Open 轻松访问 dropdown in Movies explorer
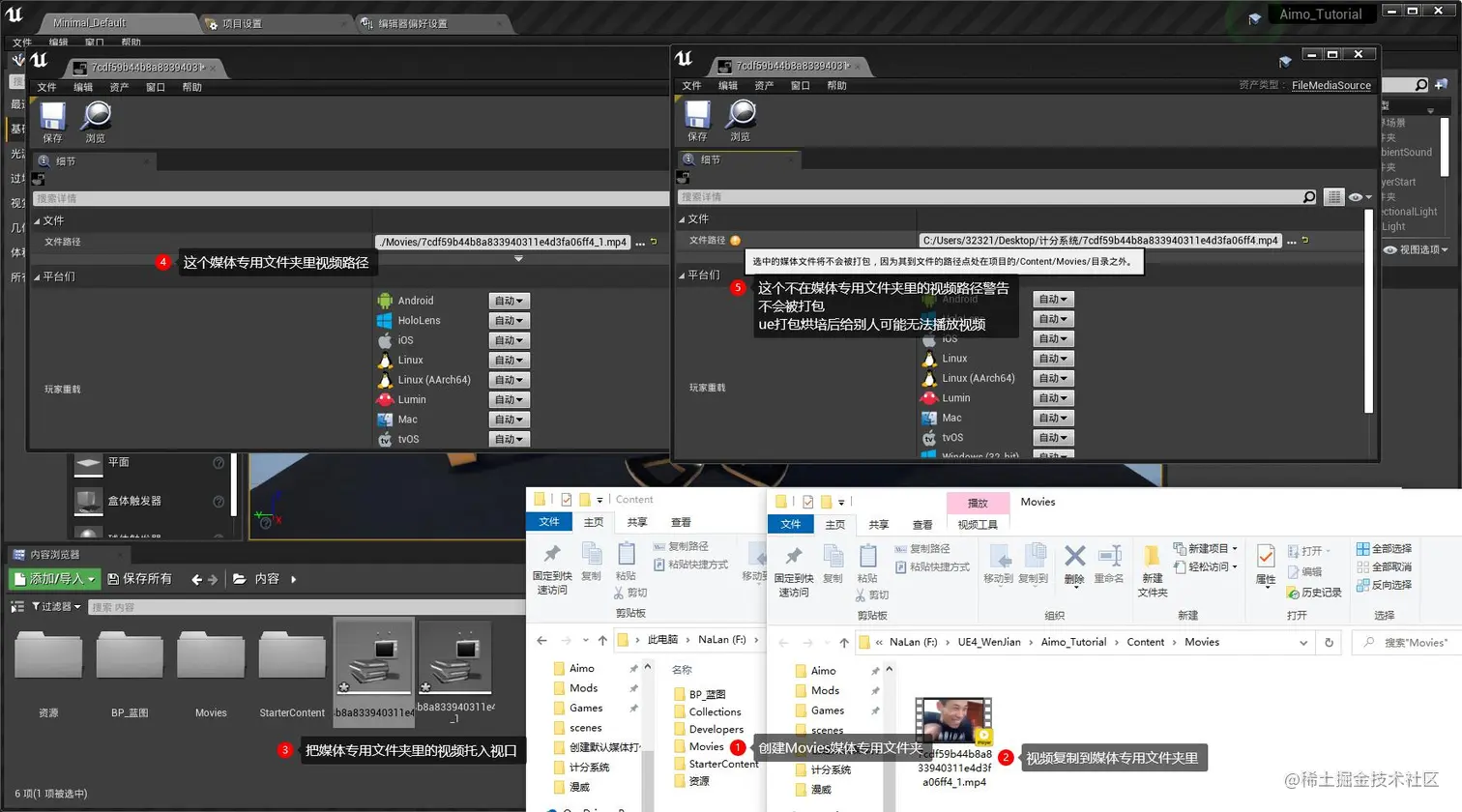Image resolution: width=1462 pixels, height=812 pixels. point(1206,566)
